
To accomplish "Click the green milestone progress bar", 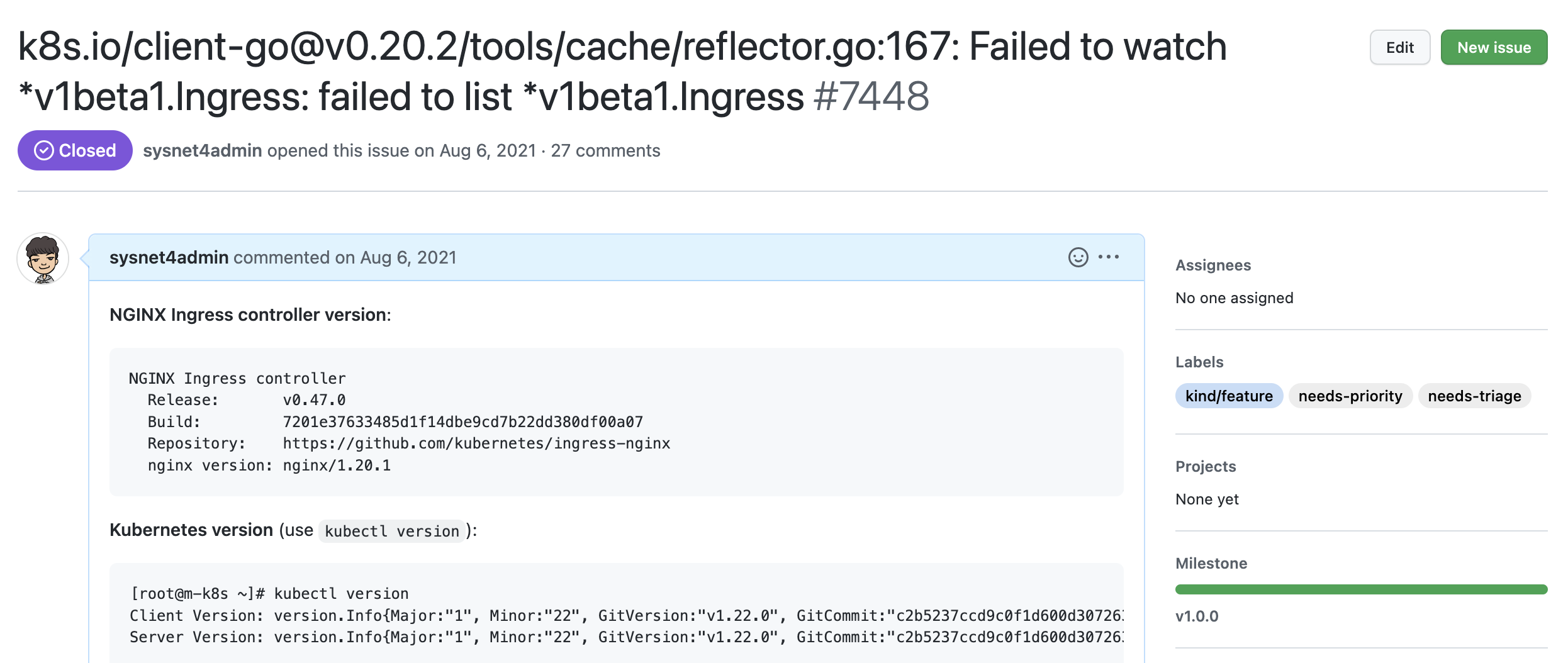I will point(1361,589).
